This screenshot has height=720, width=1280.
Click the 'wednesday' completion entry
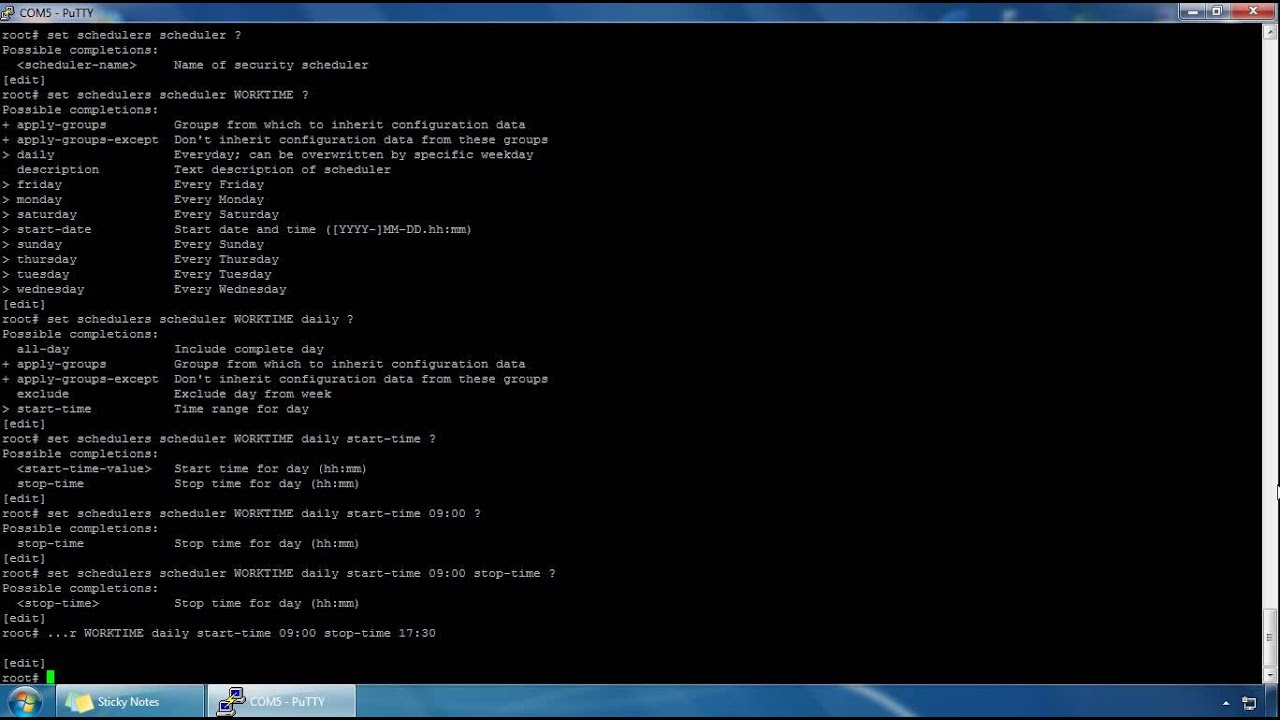coord(50,290)
